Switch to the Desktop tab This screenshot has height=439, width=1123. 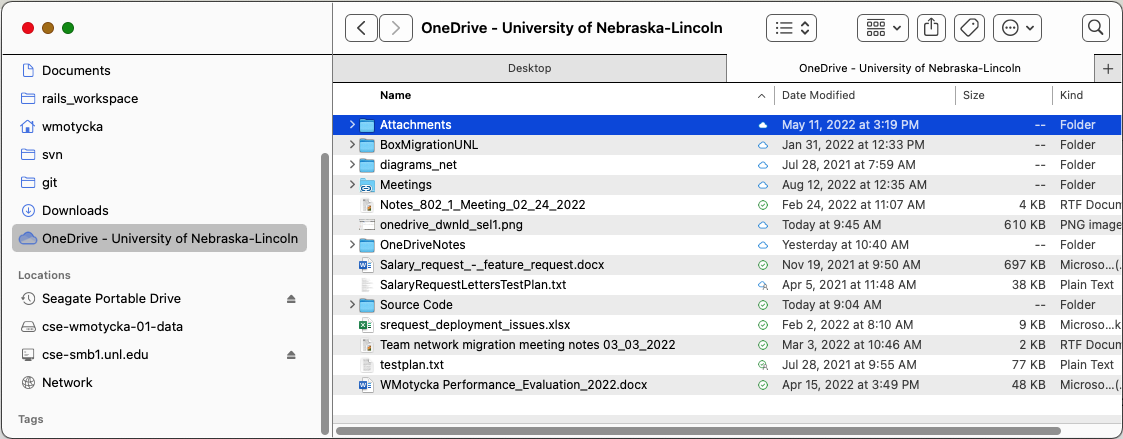pos(529,69)
